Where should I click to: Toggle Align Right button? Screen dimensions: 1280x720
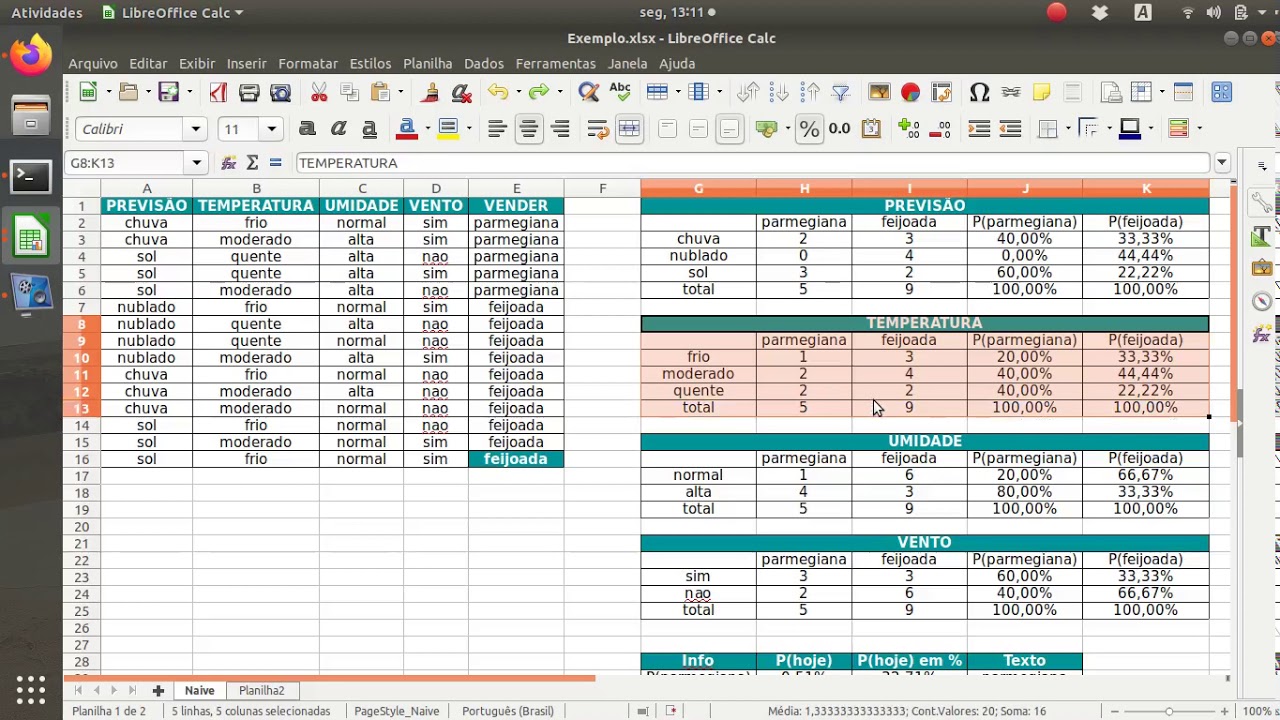coord(560,128)
